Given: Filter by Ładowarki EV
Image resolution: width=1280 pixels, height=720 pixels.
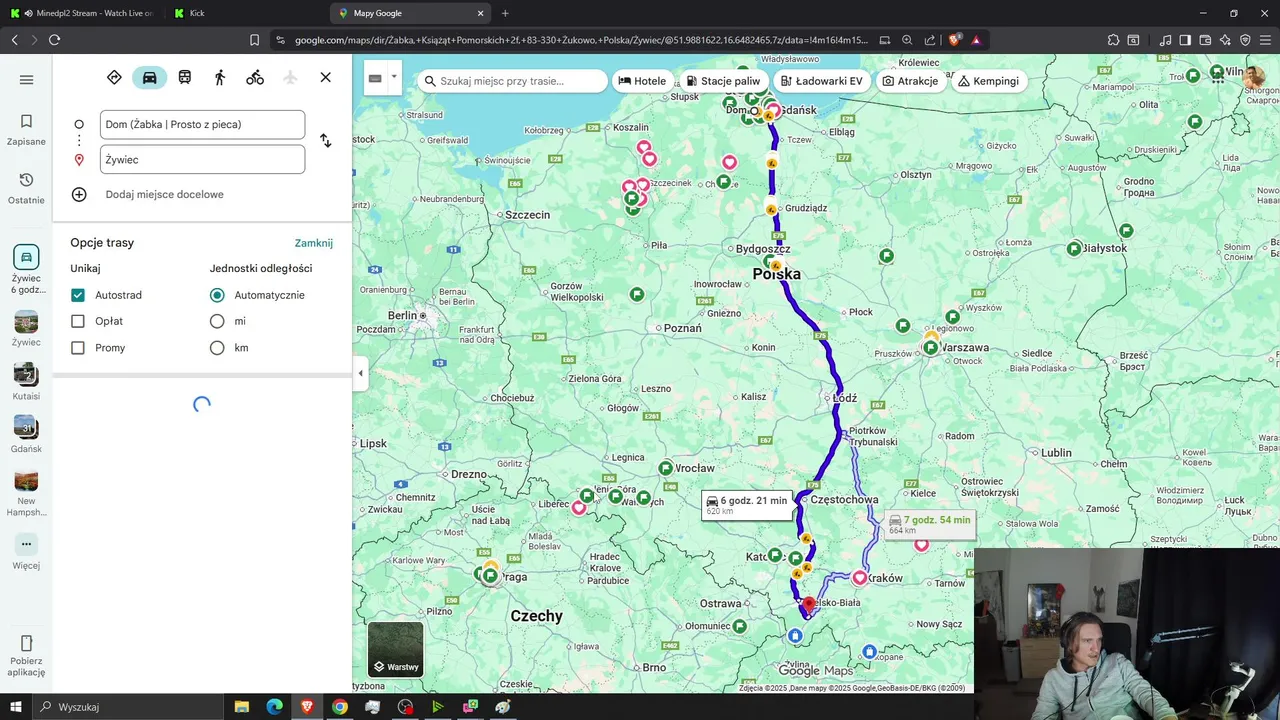Looking at the screenshot, I should click(x=821, y=81).
